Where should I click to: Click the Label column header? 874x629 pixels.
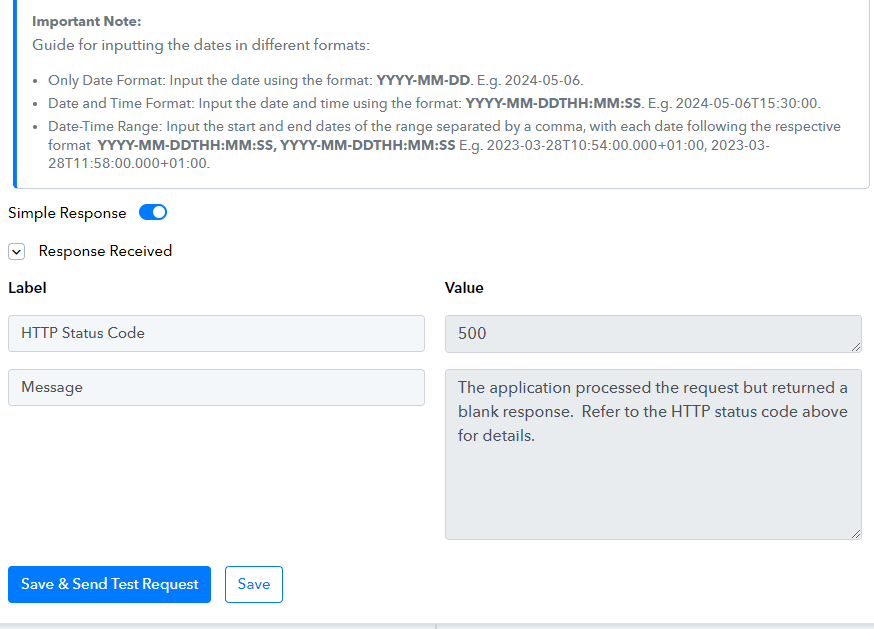pyautogui.click(x=27, y=288)
